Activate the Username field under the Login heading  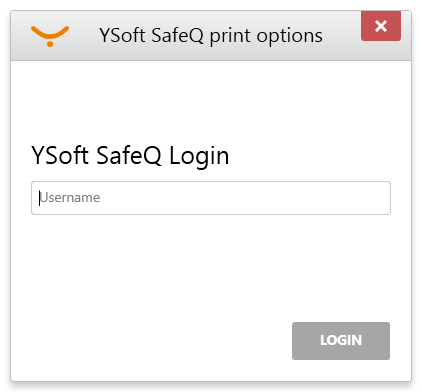tap(211, 198)
